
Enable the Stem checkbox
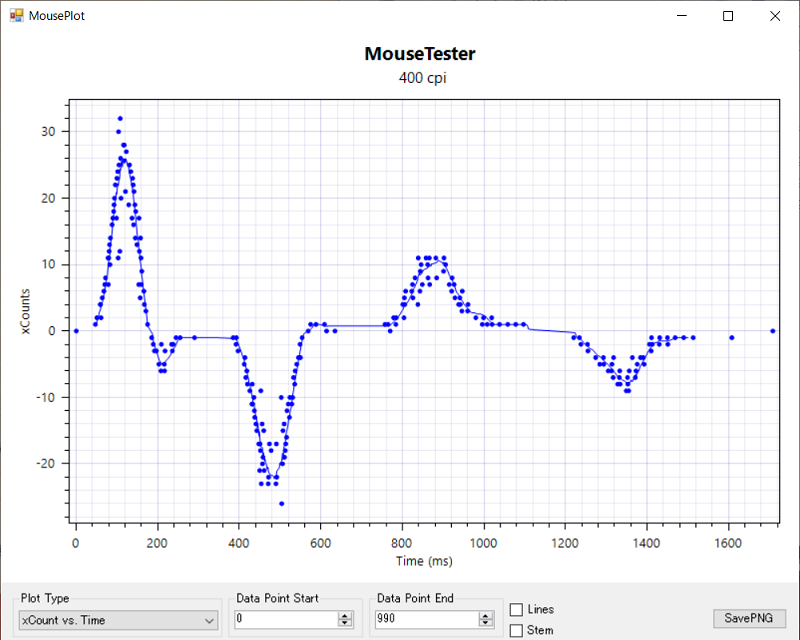(516, 630)
